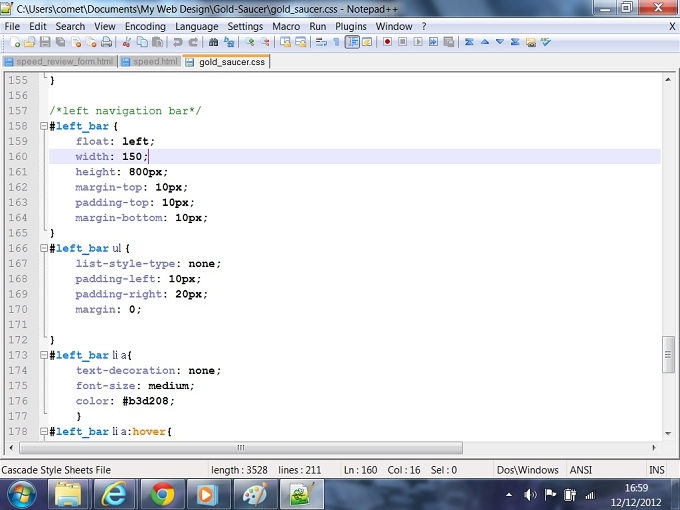Image resolution: width=680 pixels, height=510 pixels.
Task: Click the Print toolbar icon
Action: 106,42
